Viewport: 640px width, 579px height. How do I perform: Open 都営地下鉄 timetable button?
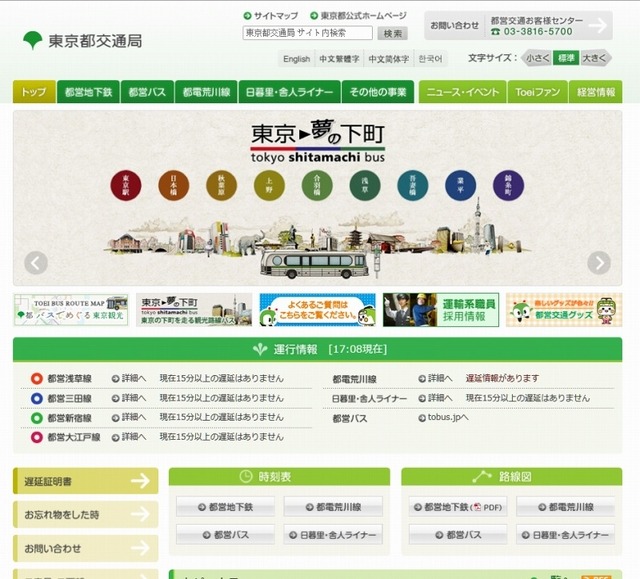tap(225, 507)
